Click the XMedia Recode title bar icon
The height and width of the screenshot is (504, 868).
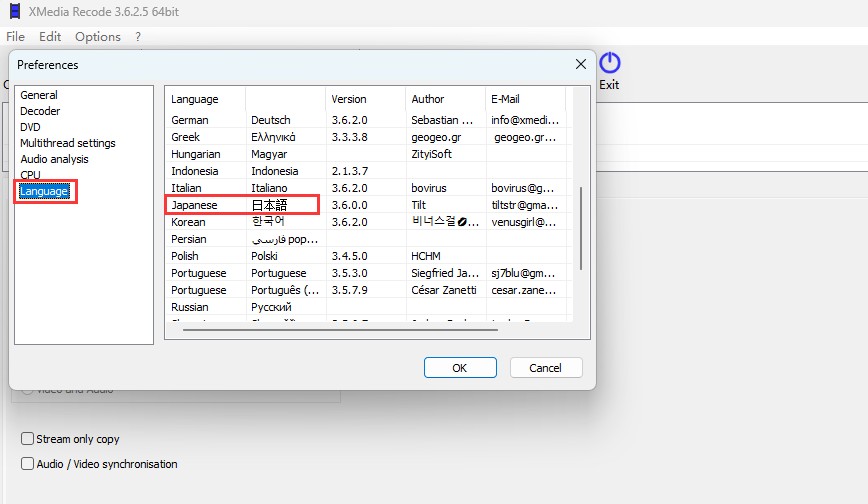pyautogui.click(x=13, y=11)
